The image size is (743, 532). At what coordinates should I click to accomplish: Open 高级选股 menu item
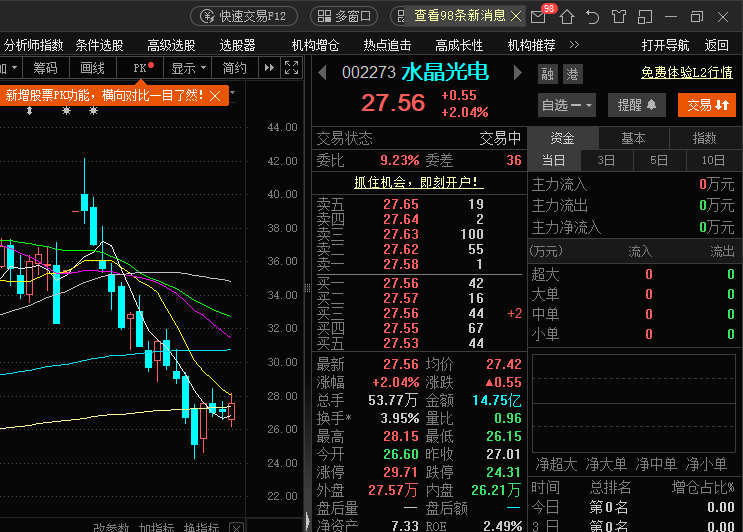coord(172,45)
